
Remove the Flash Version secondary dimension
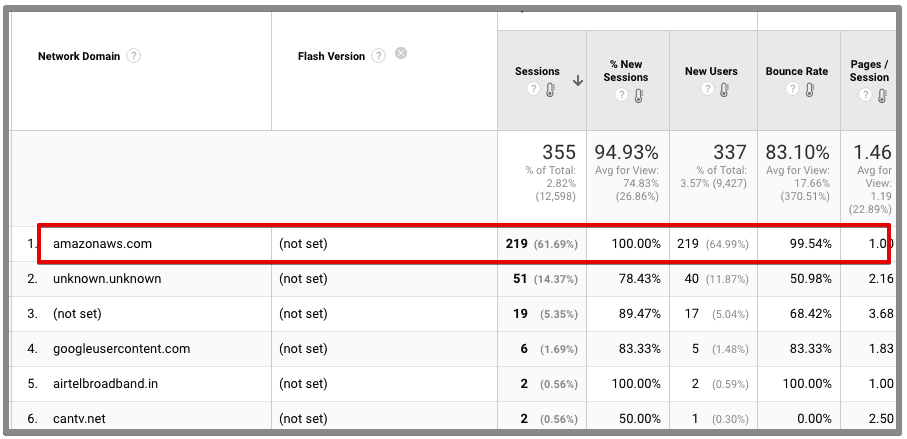point(401,53)
